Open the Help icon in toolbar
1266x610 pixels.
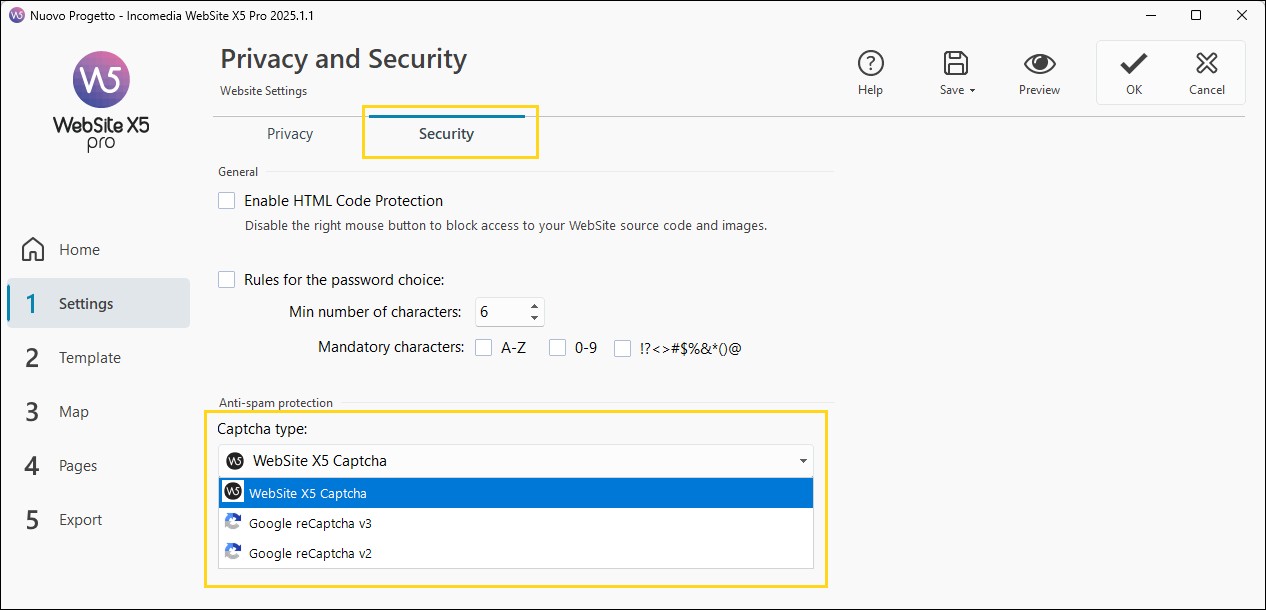(x=870, y=64)
